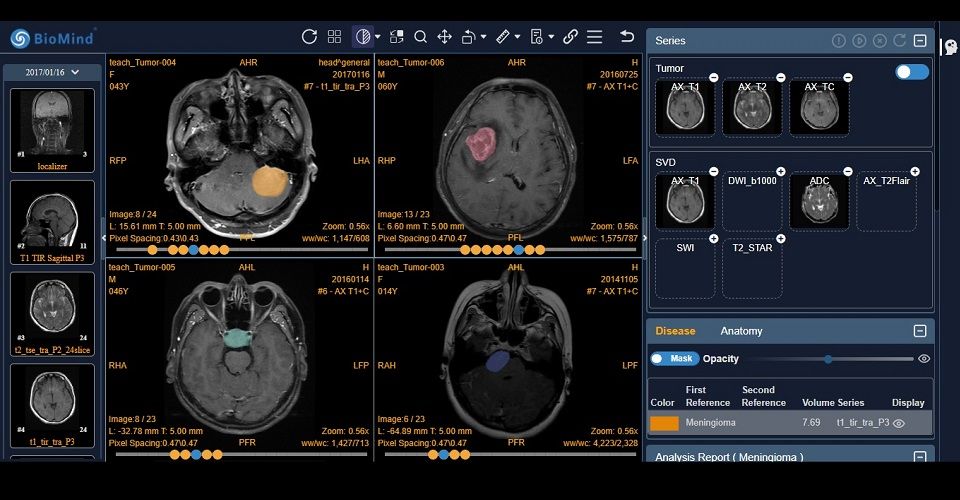This screenshot has height=500, width=960.
Task: Select the magnifier zoom tool
Action: point(421,37)
